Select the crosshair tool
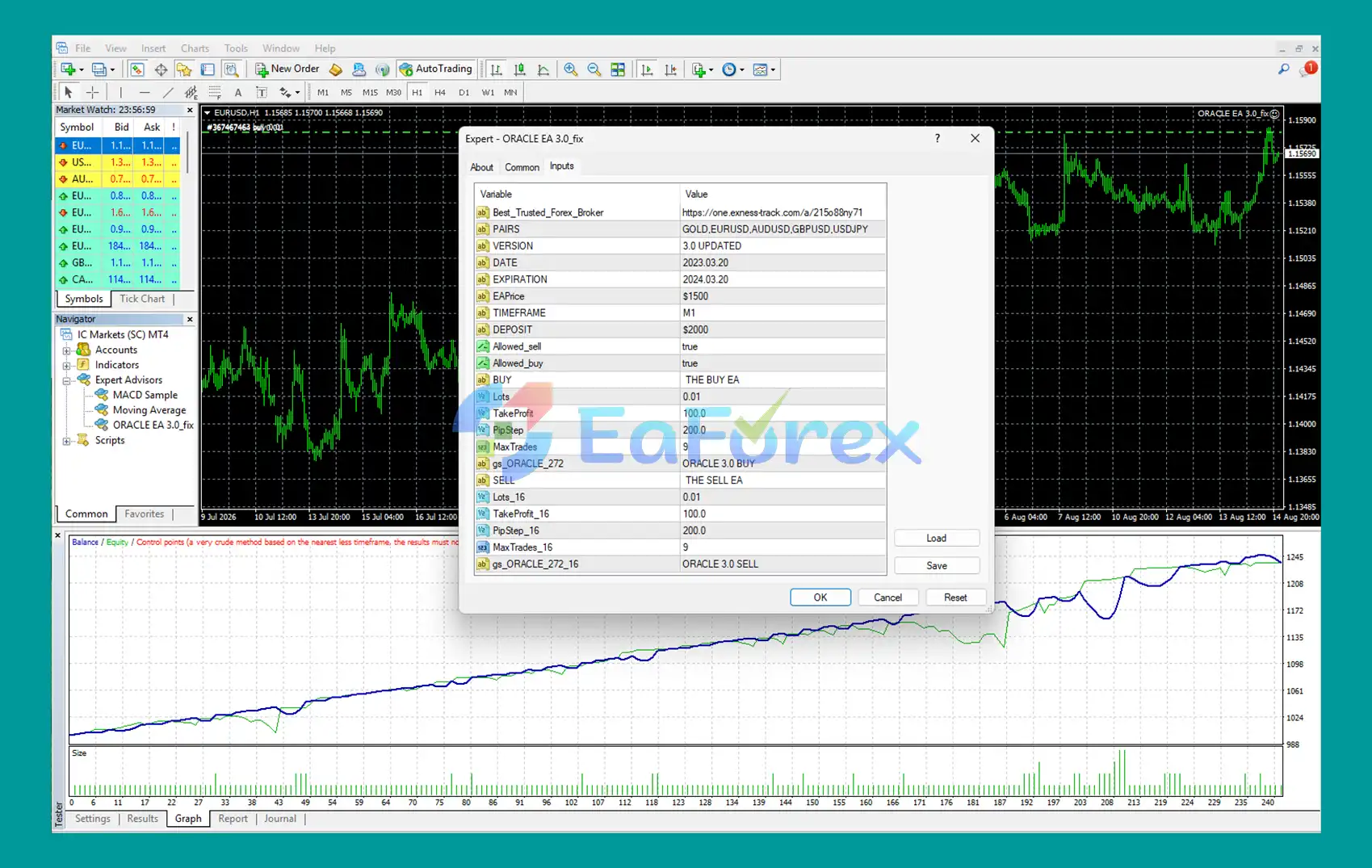1372x868 pixels. (93, 92)
